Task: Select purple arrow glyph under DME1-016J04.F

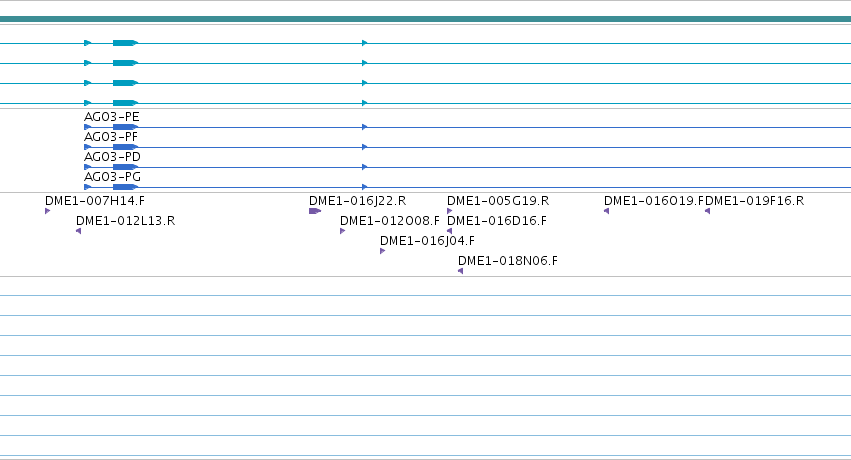Action: tap(383, 251)
